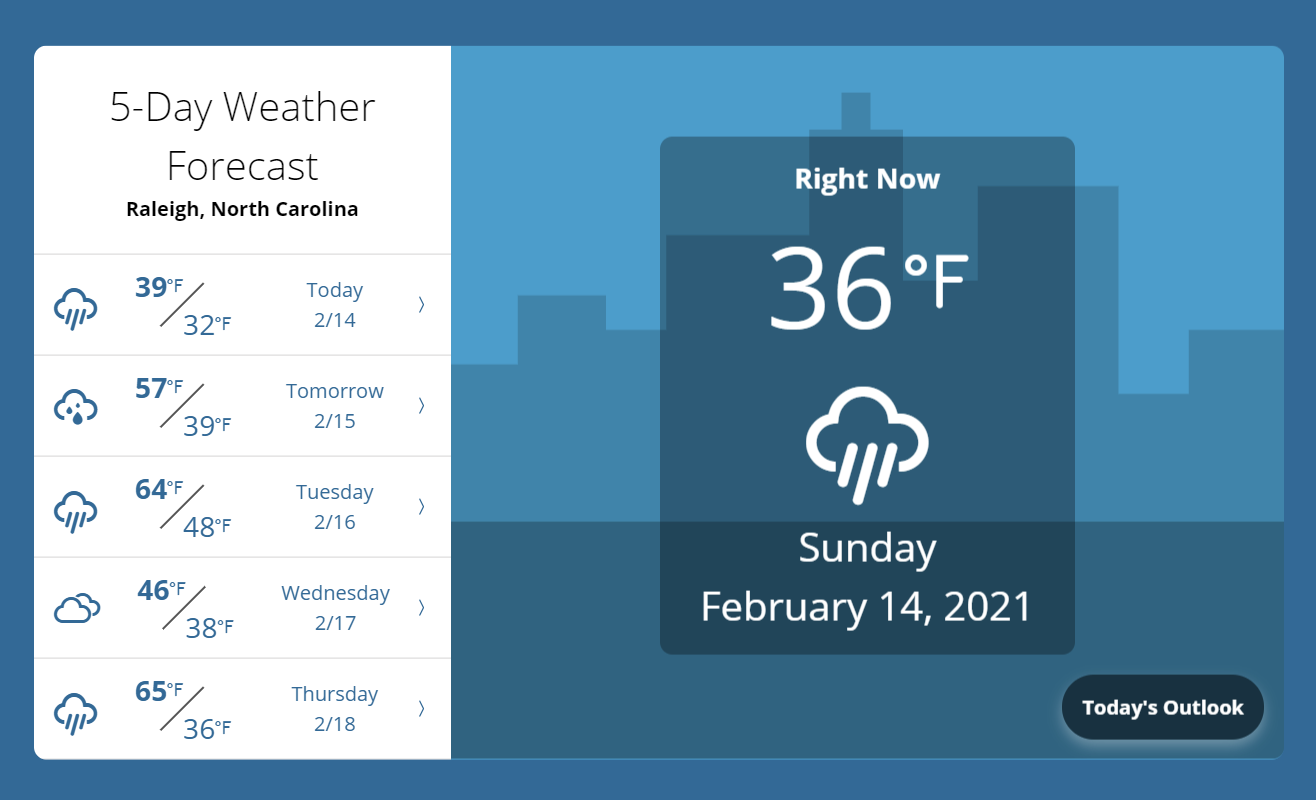The width and height of the screenshot is (1316, 800).
Task: Select the 5-Day Weather Forecast title
Action: coord(242,137)
